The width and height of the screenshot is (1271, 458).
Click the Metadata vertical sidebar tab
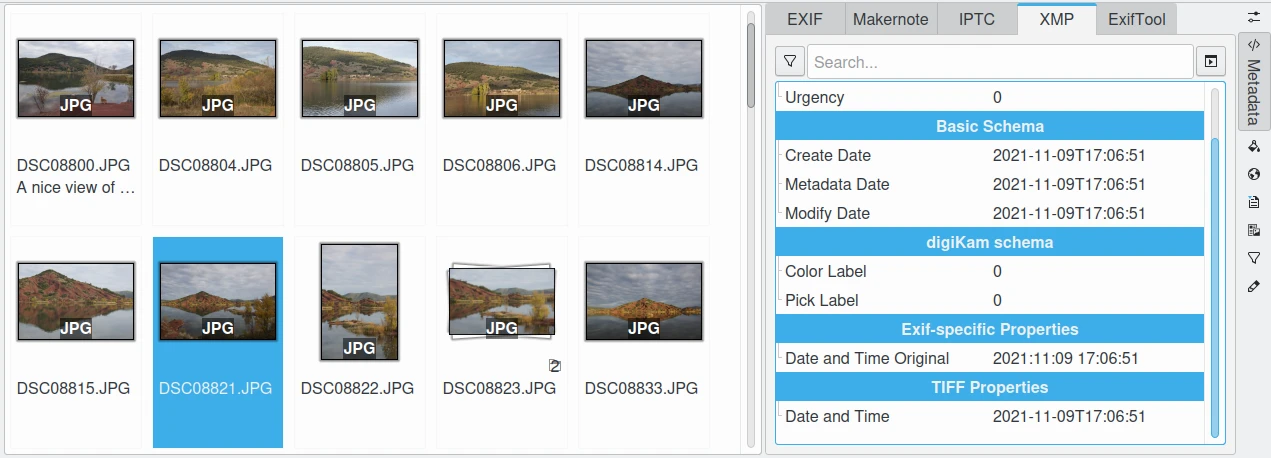tap(1254, 81)
